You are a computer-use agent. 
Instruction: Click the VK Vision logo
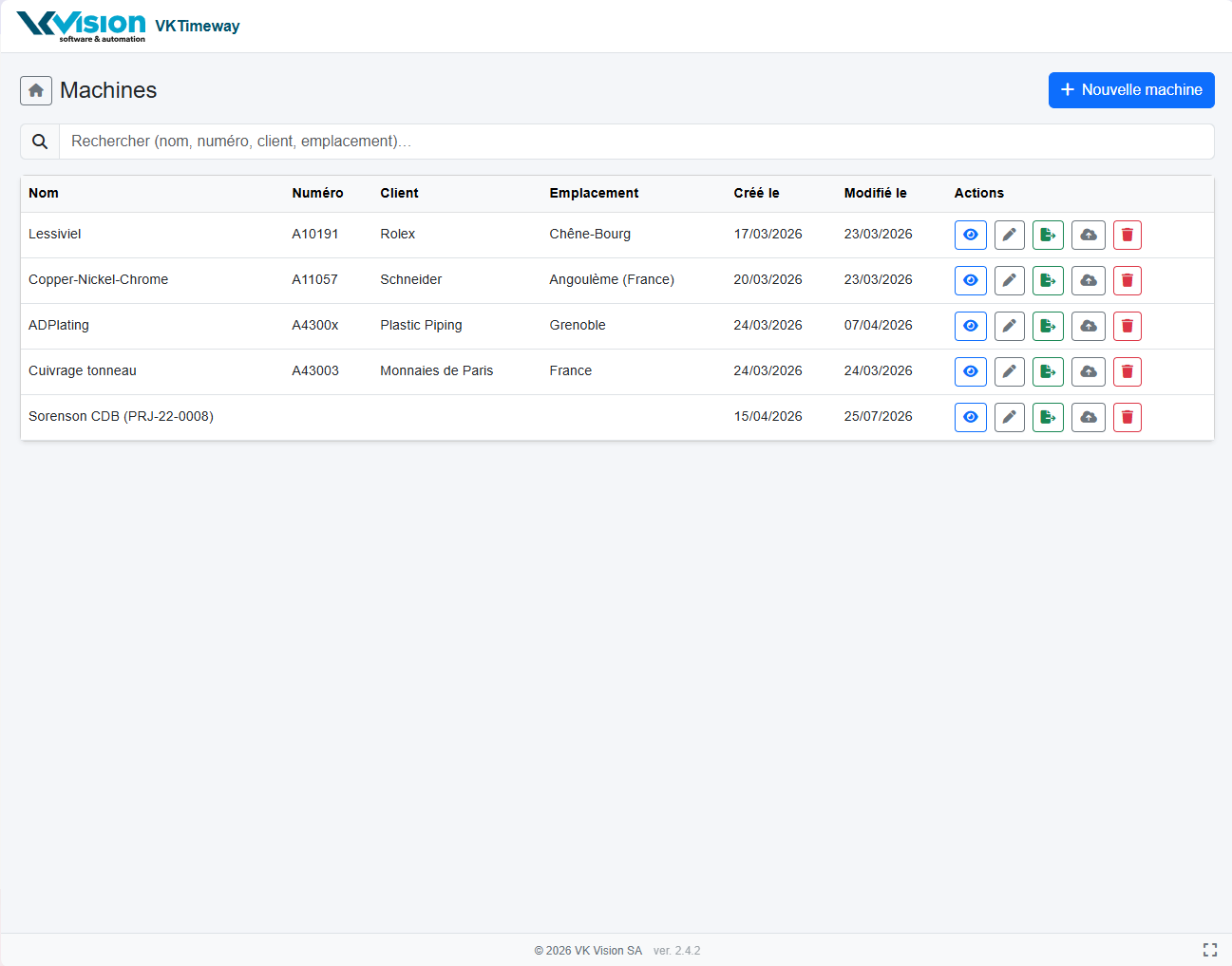click(x=82, y=26)
